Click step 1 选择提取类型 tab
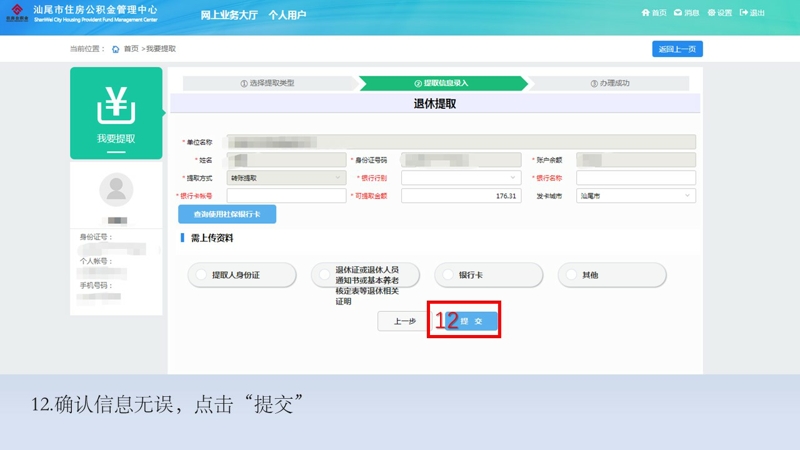 coord(268,83)
